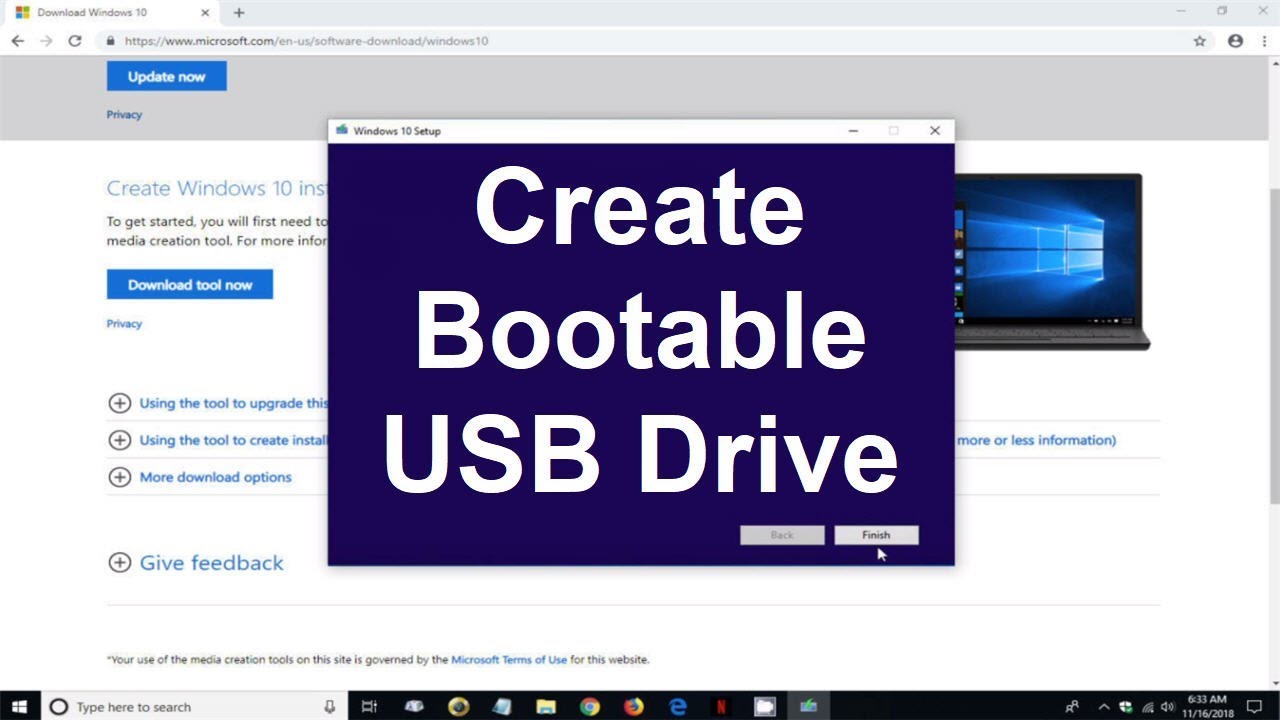Switch to Google Chrome taskbar icon
The width and height of the screenshot is (1280, 720).
[x=590, y=706]
